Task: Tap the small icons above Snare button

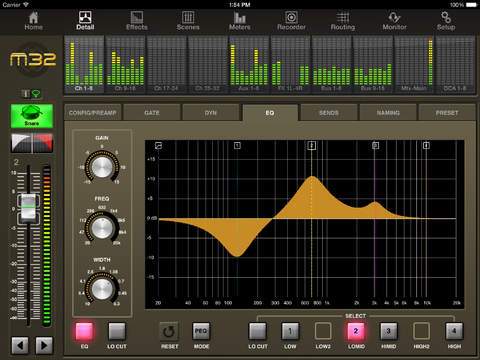Action: click(x=31, y=94)
